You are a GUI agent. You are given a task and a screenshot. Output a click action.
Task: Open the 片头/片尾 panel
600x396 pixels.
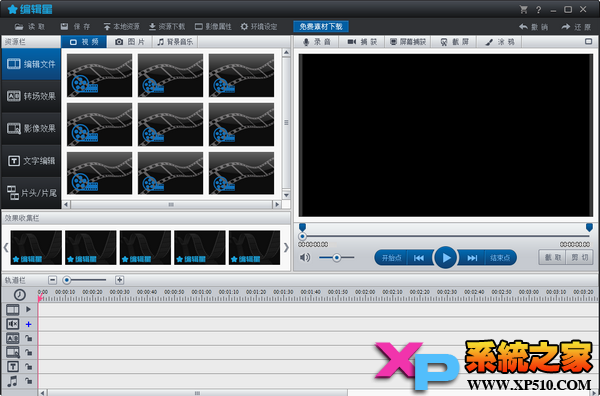[x=31, y=193]
